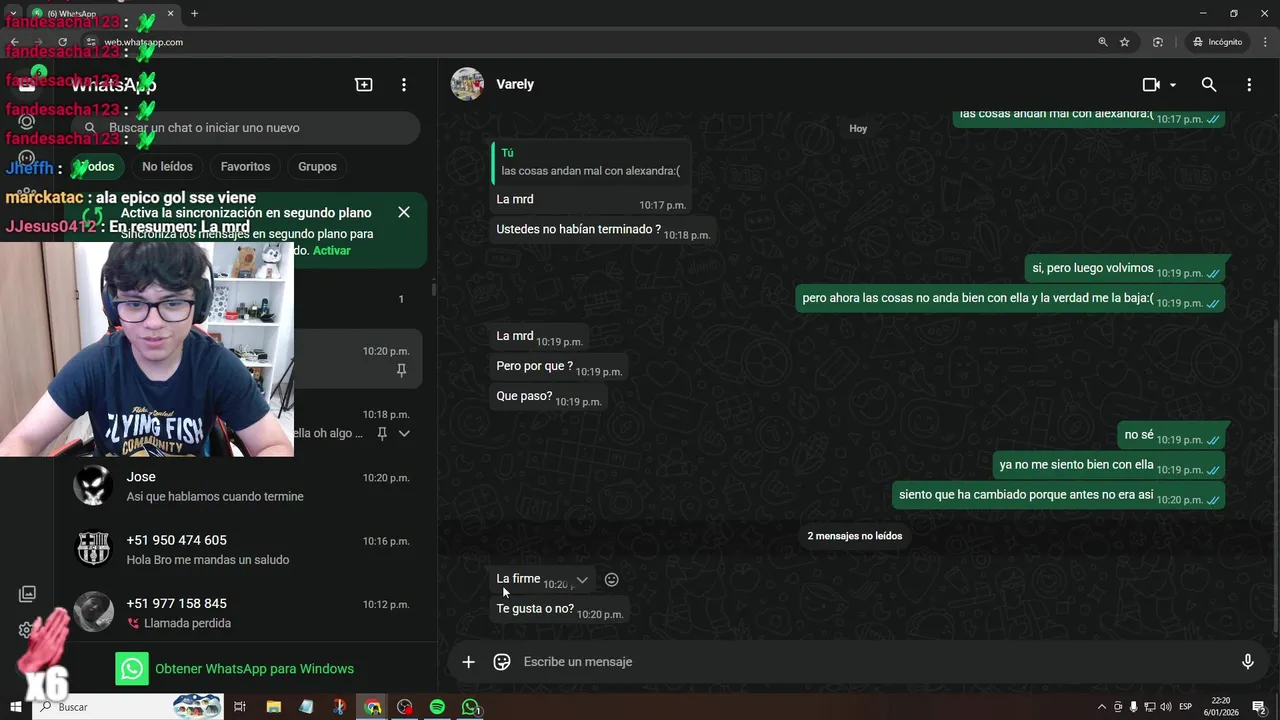Open the WhatsApp taskbar app

coord(470,707)
